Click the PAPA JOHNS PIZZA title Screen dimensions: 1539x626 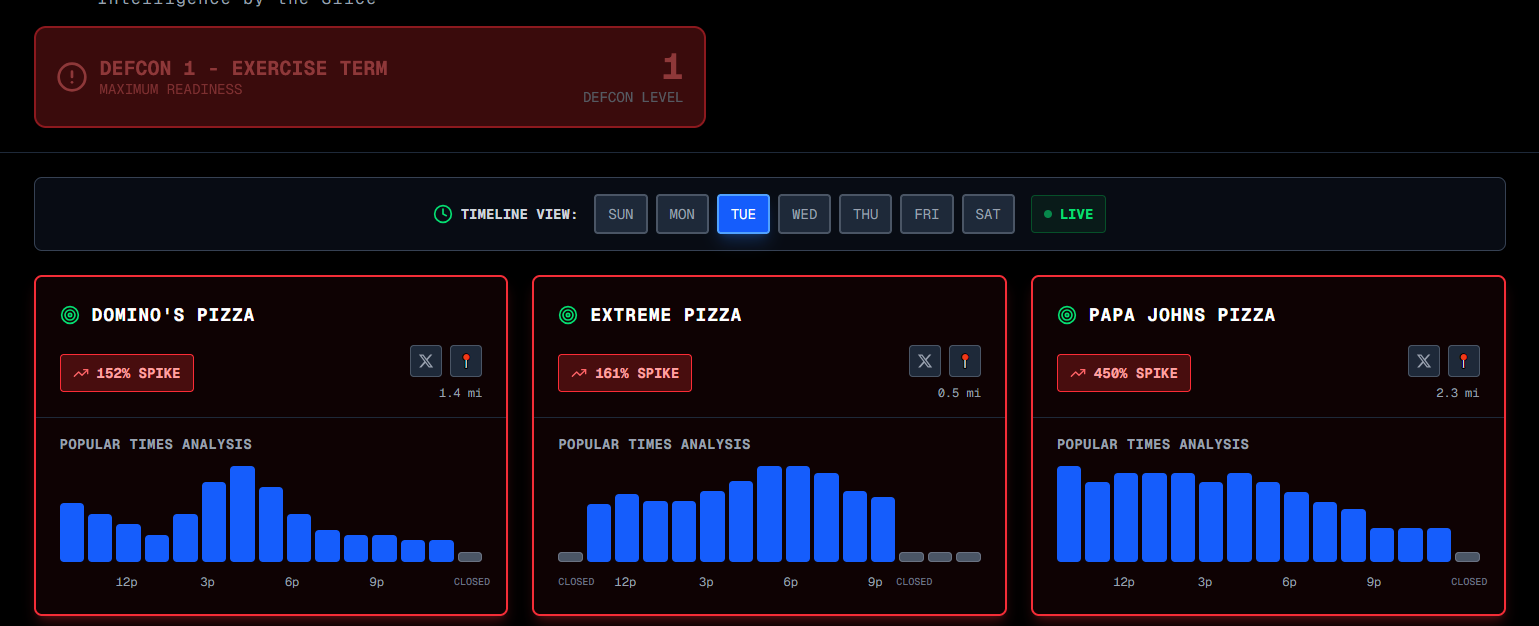tap(1182, 315)
